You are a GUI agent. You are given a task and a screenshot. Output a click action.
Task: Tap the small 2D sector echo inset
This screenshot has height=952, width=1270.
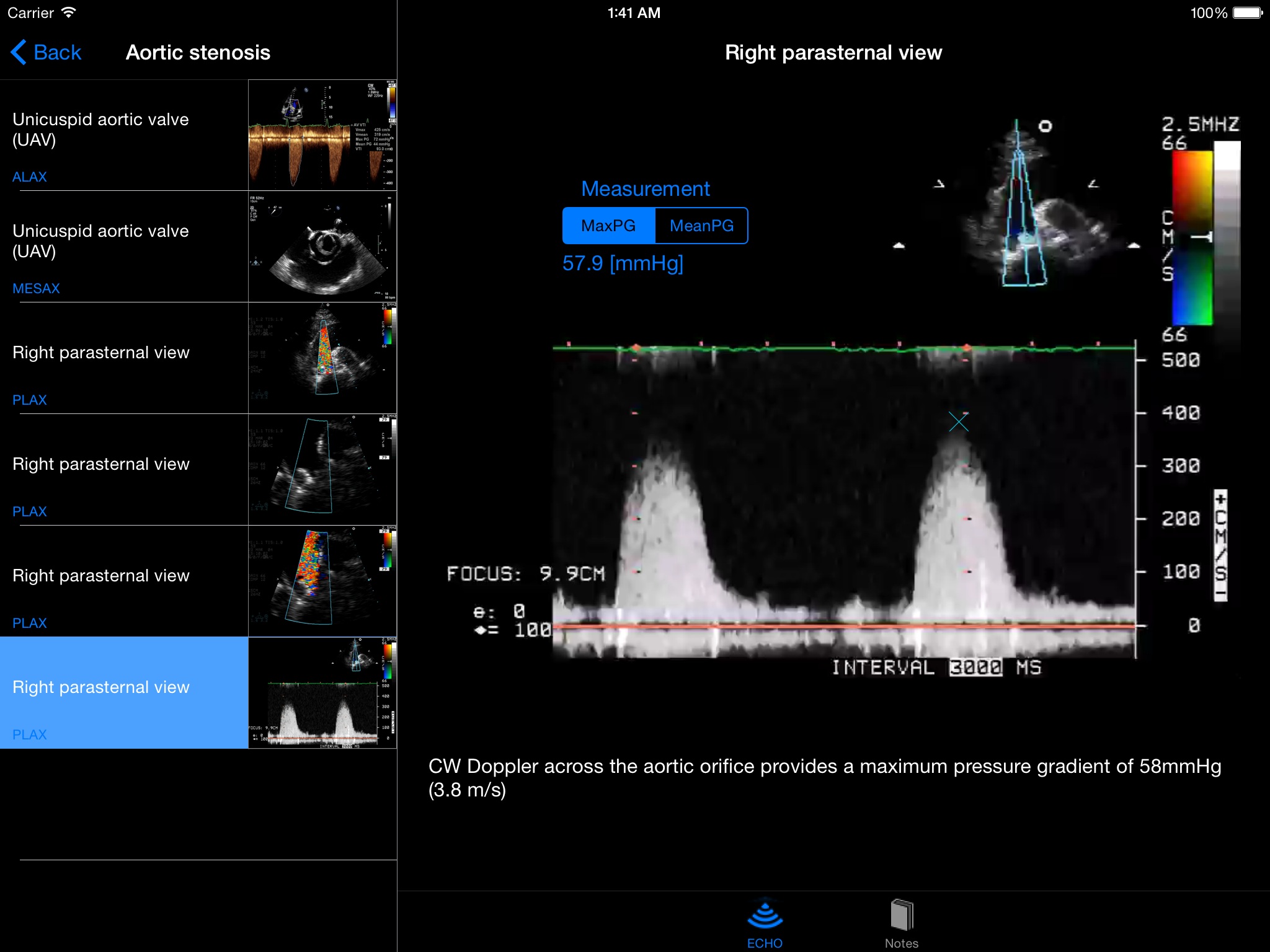(1026, 205)
